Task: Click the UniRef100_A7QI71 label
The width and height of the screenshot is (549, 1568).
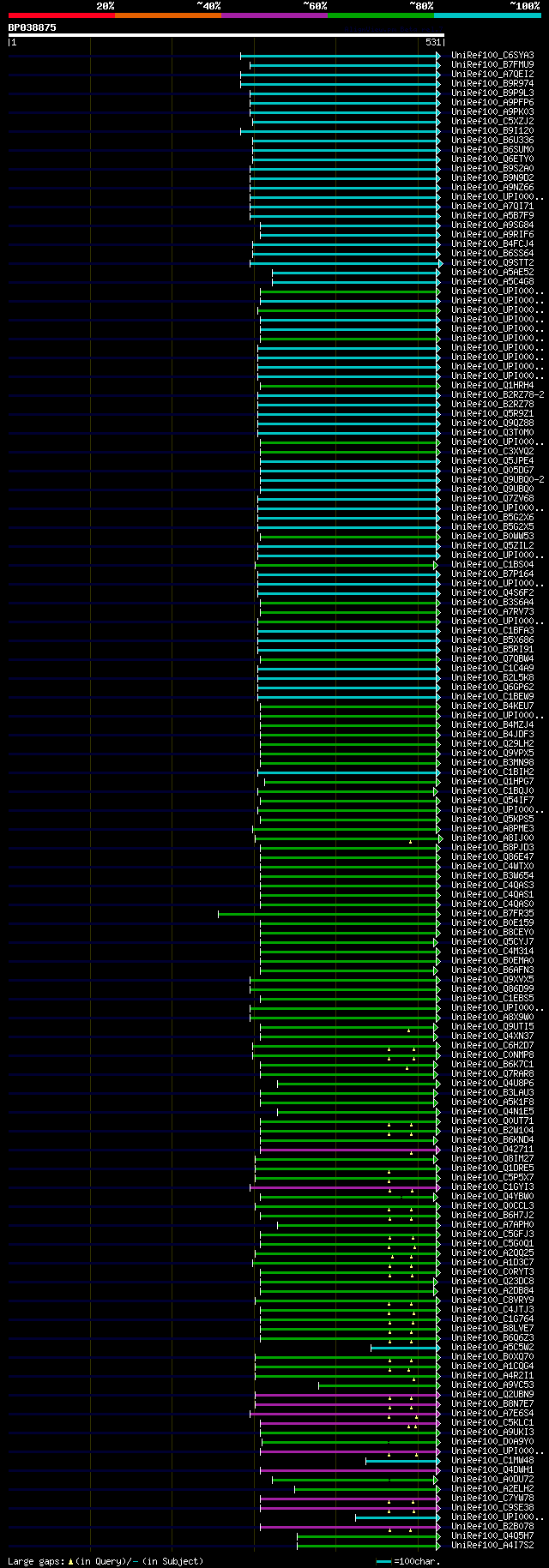Action: [x=492, y=207]
